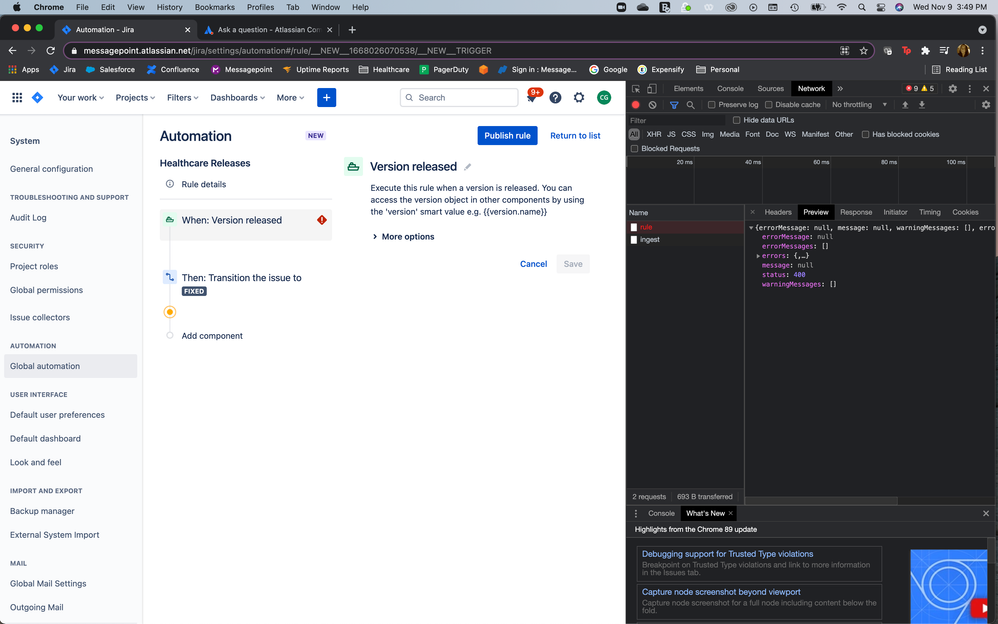Viewport: 998px width, 624px height.
Task: Click Publish rule button
Action: [x=507, y=136]
